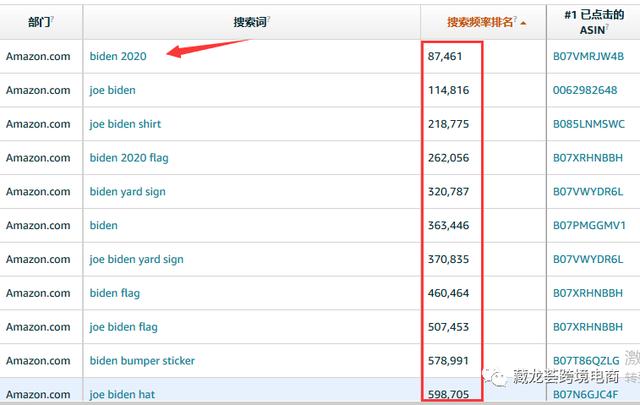Open search term biden 2020 flag
Viewport: 640px width, 405px height.
tap(129, 158)
